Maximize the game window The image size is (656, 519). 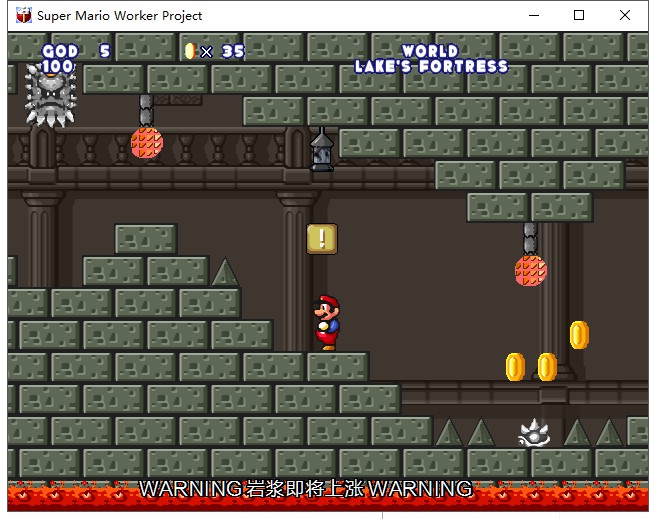(579, 15)
